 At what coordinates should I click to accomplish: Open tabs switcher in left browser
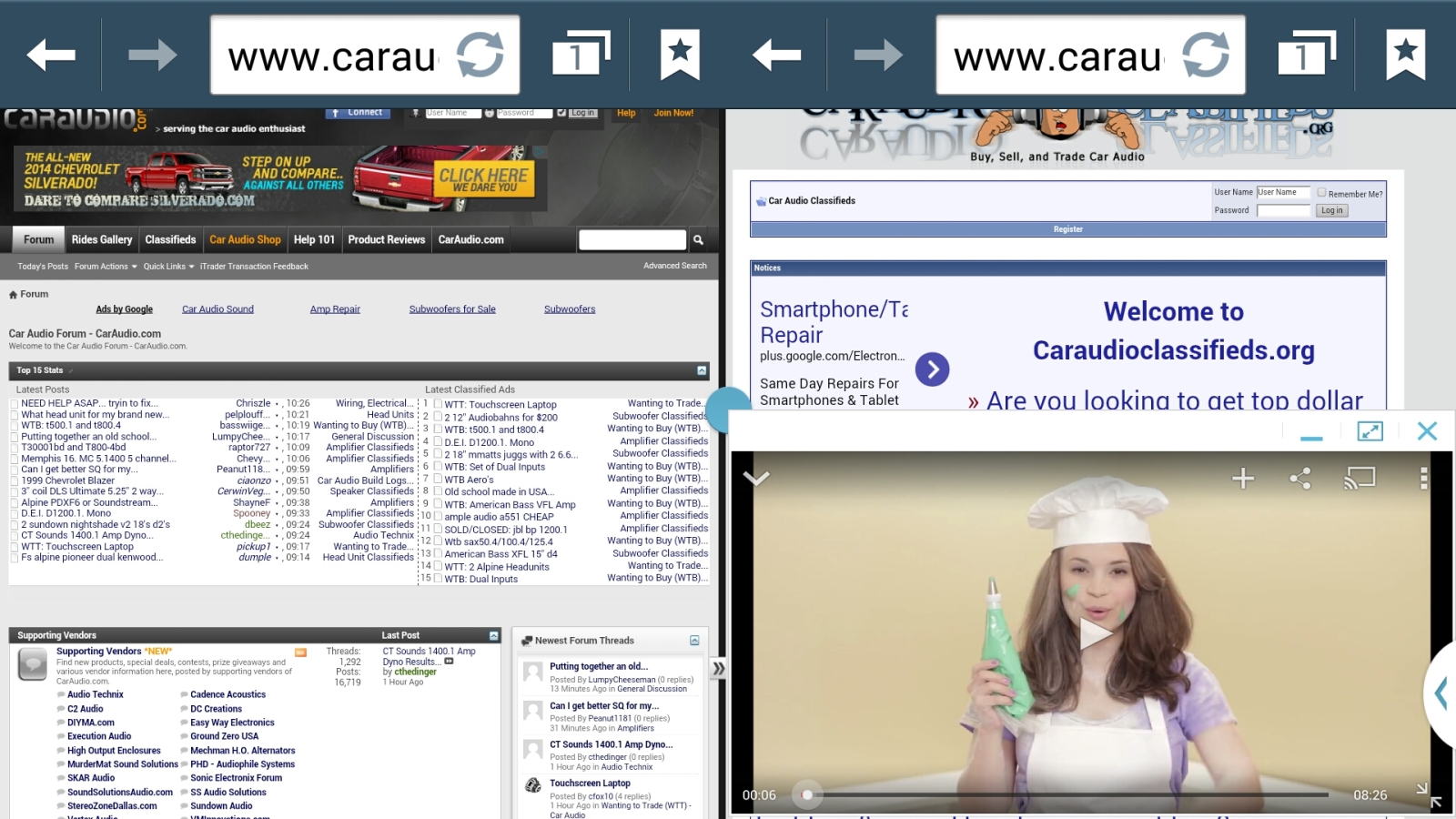[580, 55]
